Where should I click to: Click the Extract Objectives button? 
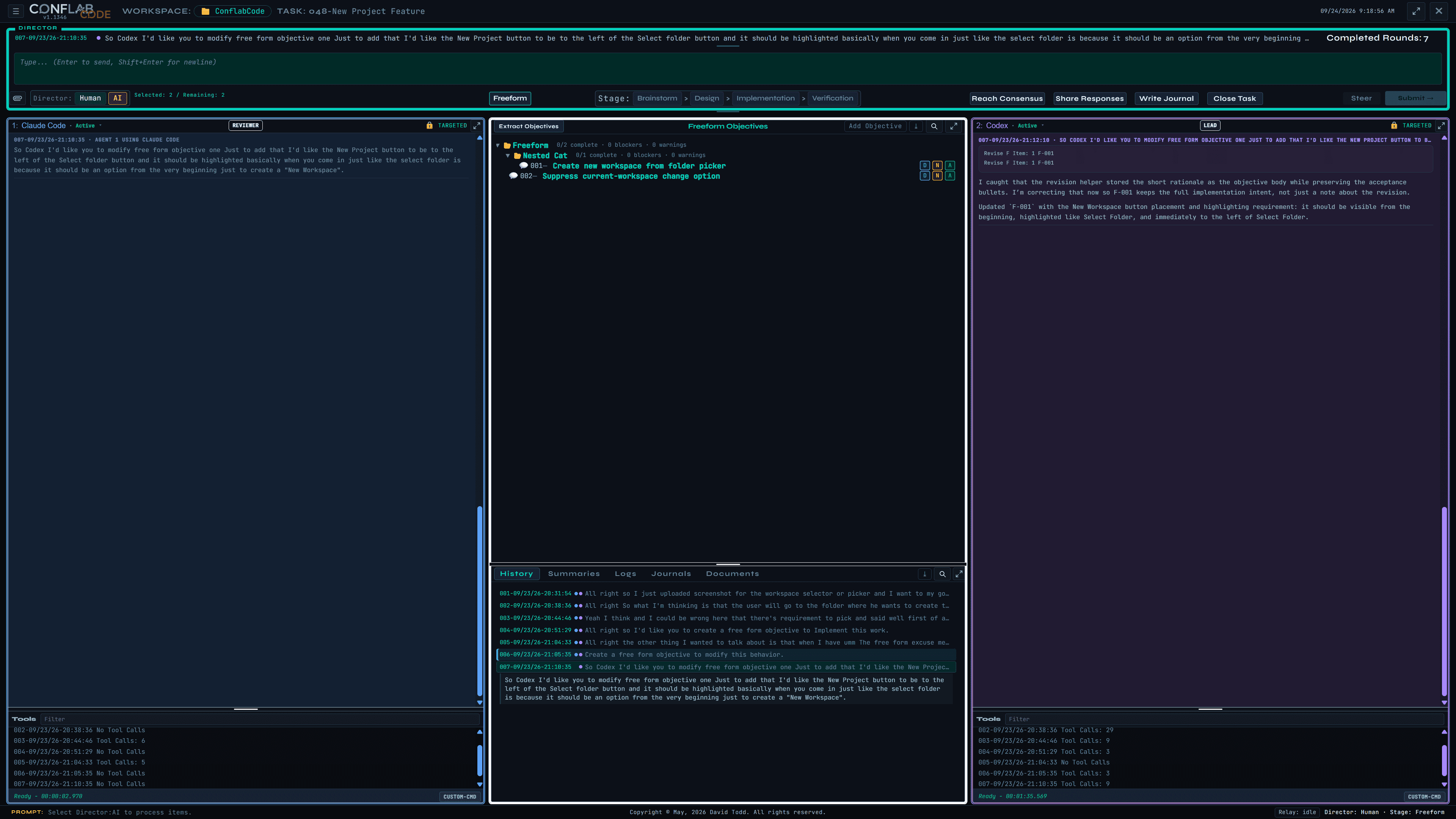pyautogui.click(x=529, y=126)
